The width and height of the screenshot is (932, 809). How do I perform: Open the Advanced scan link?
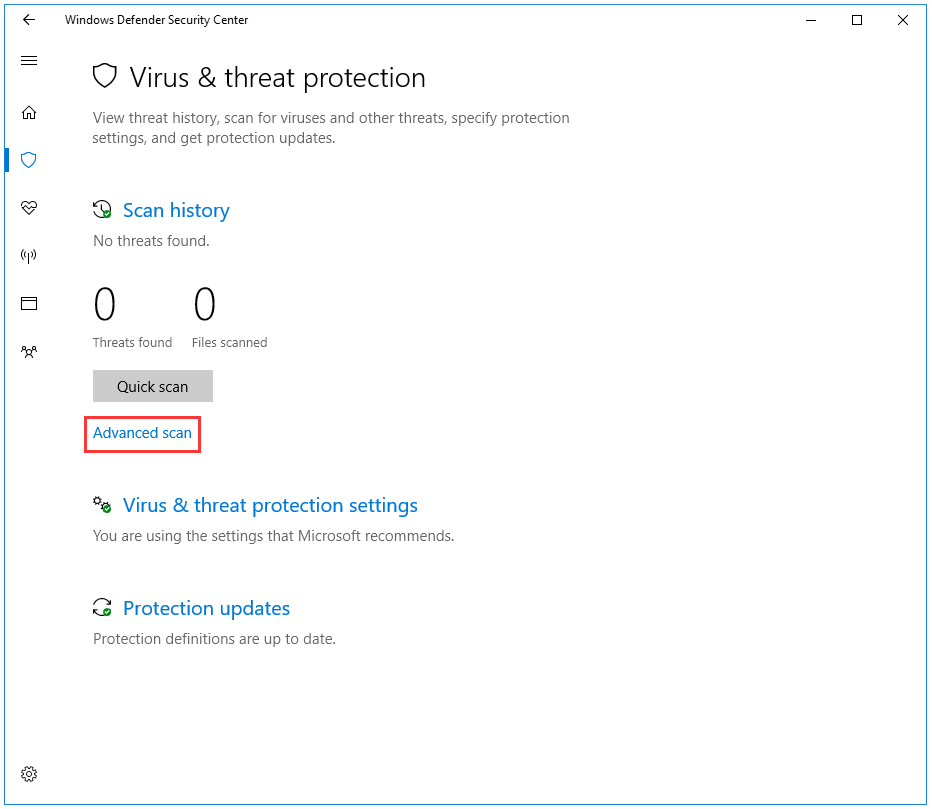coord(143,433)
